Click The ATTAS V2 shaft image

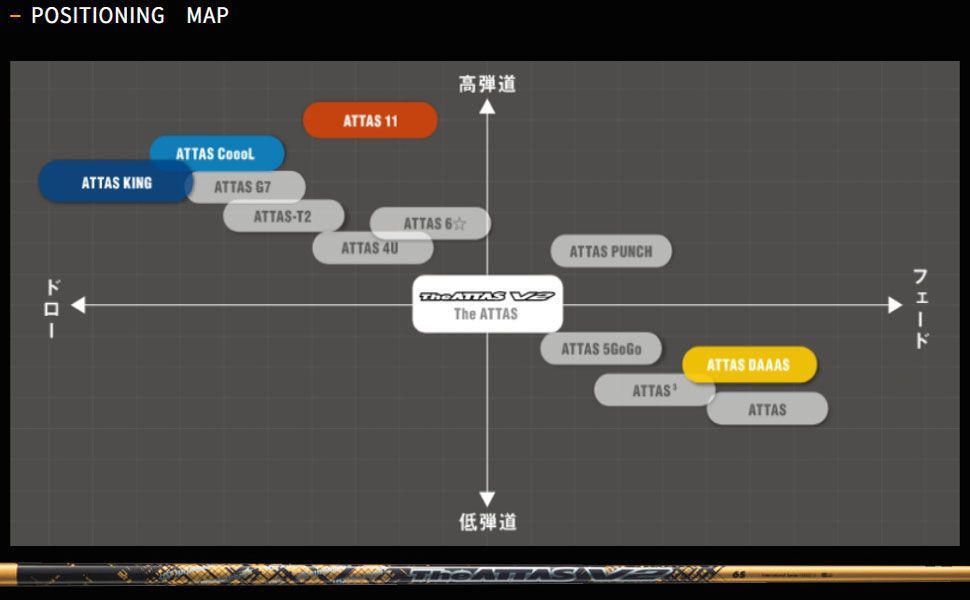click(x=485, y=573)
